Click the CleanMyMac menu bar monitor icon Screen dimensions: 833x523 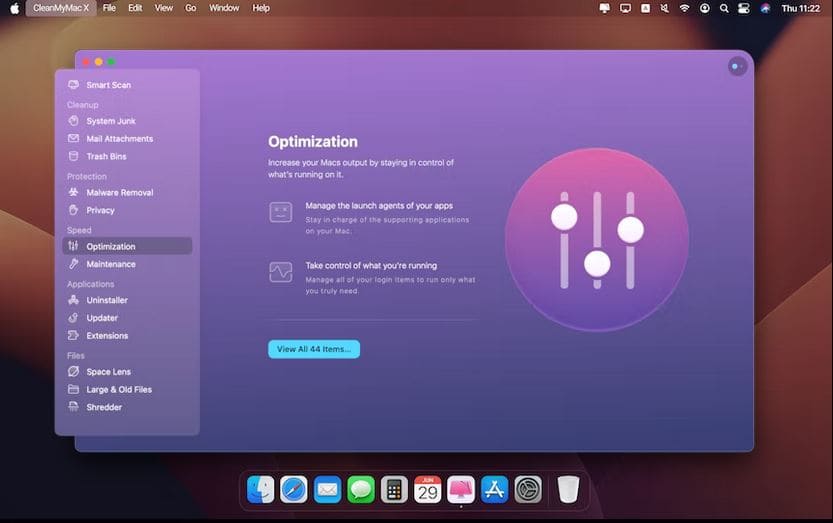[x=605, y=8]
